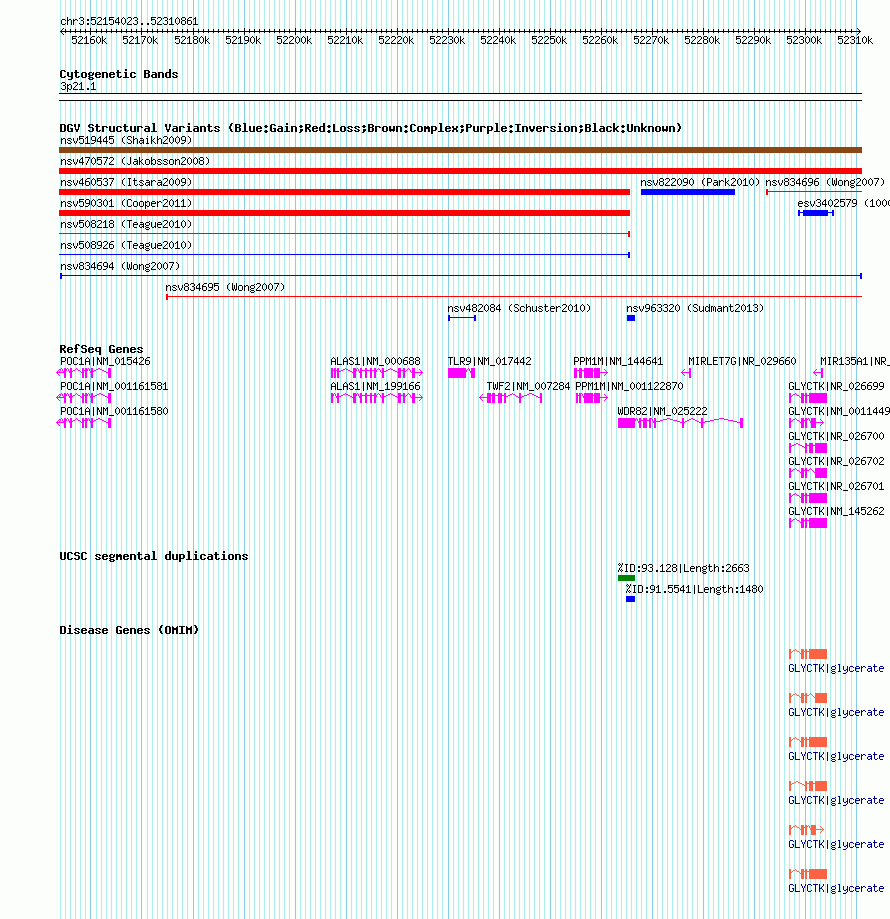Open the nsv834695 (Wong2007) variant label
The image size is (890, 919).
tap(225, 288)
